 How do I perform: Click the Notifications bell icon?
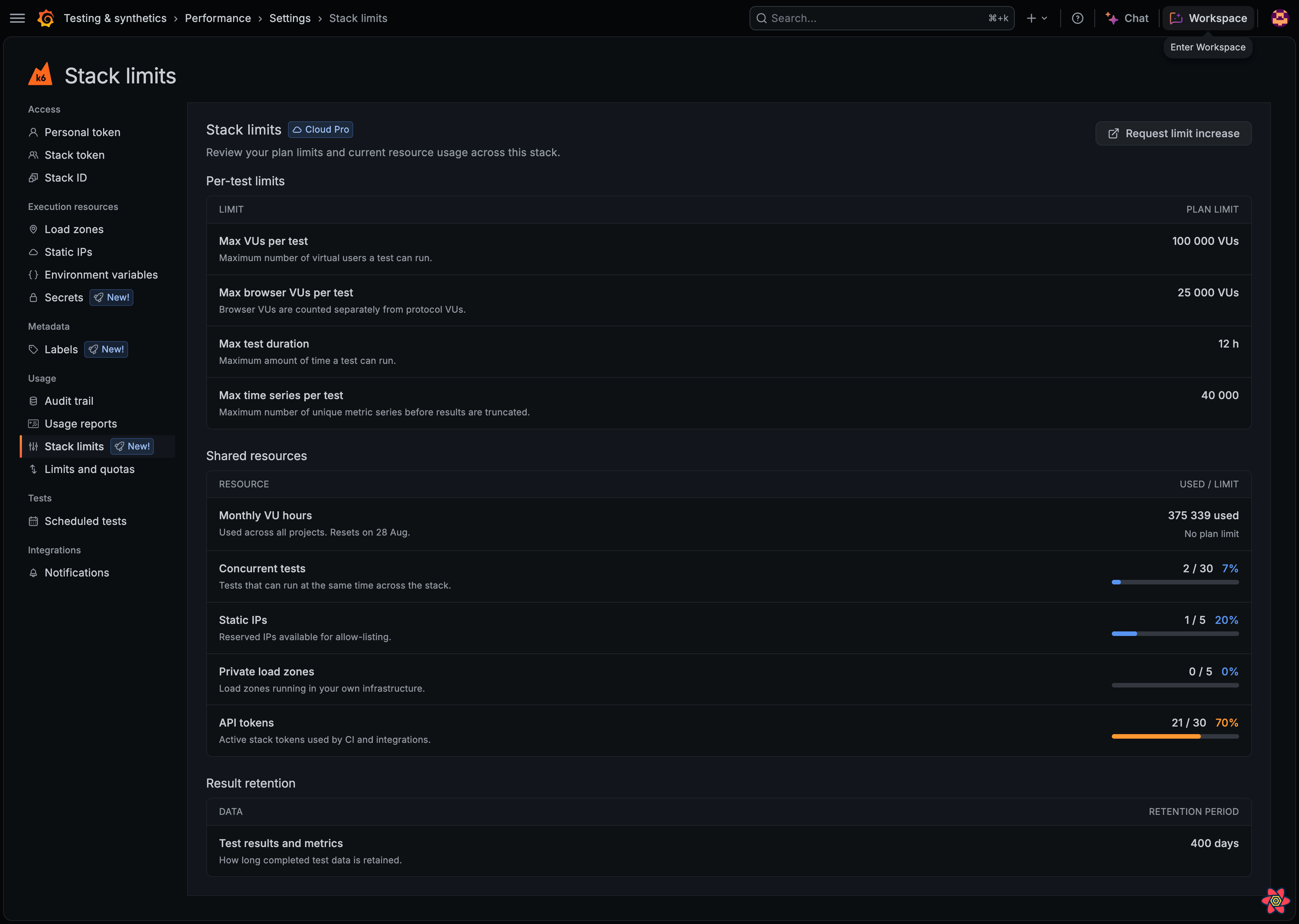(x=34, y=573)
